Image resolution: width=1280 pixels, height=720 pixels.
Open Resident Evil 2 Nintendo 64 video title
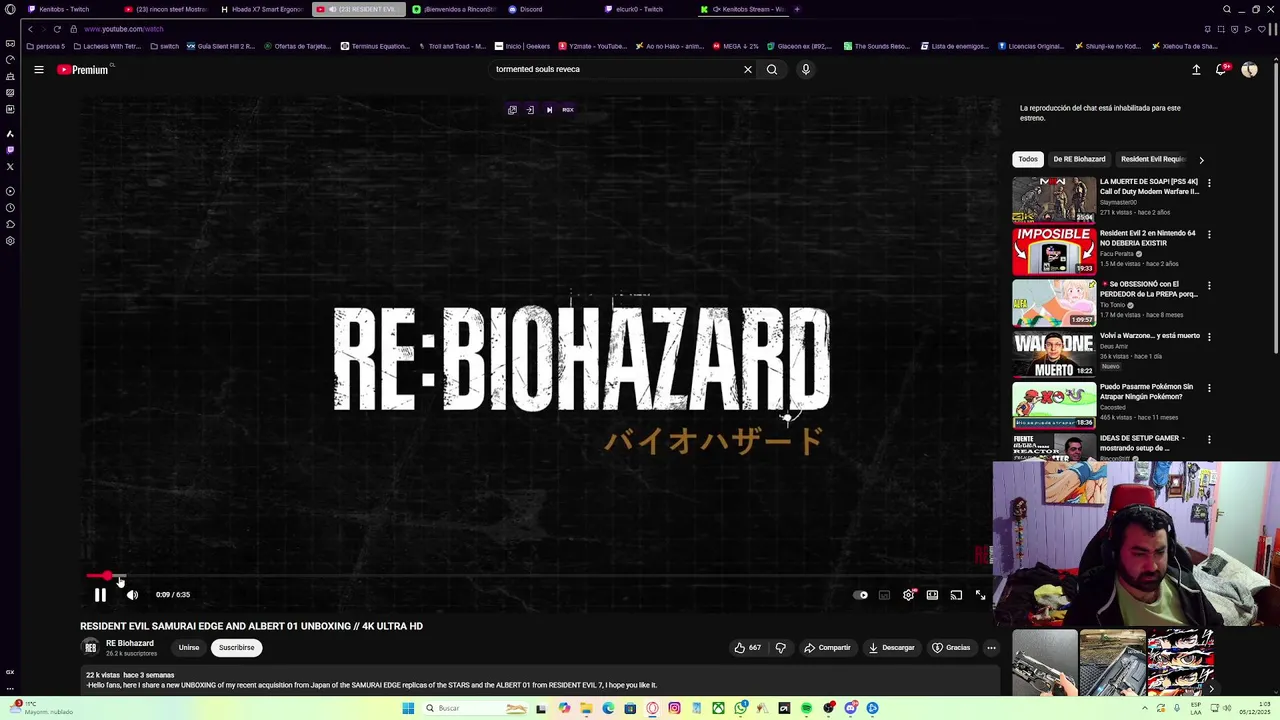(1147, 238)
